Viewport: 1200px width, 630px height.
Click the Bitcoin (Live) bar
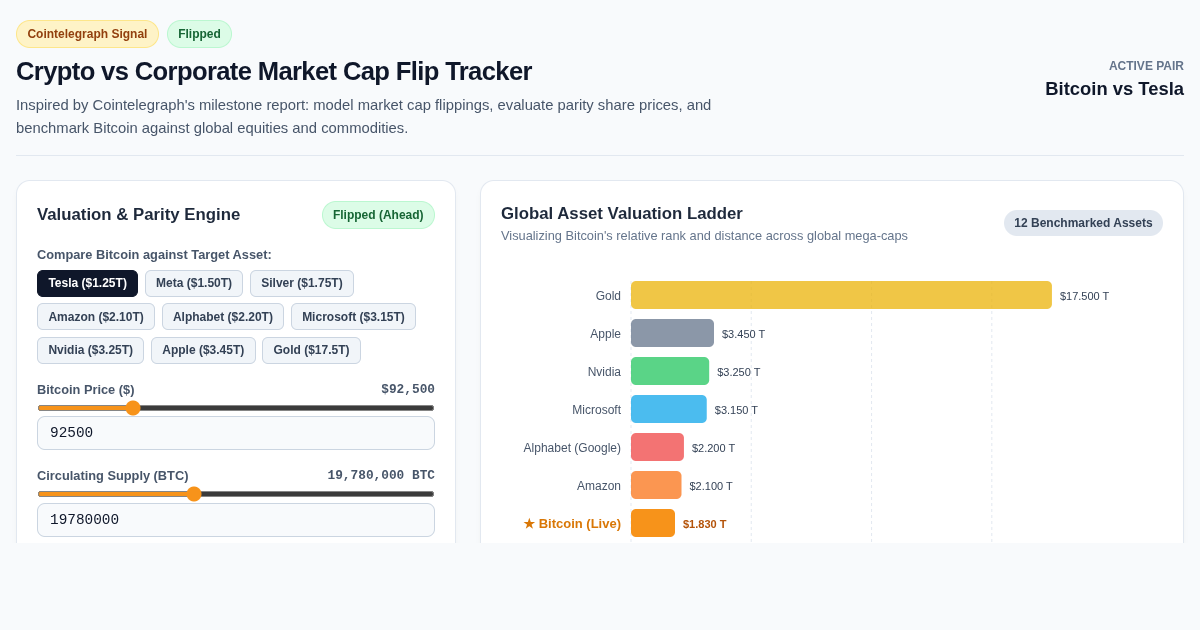pos(653,523)
